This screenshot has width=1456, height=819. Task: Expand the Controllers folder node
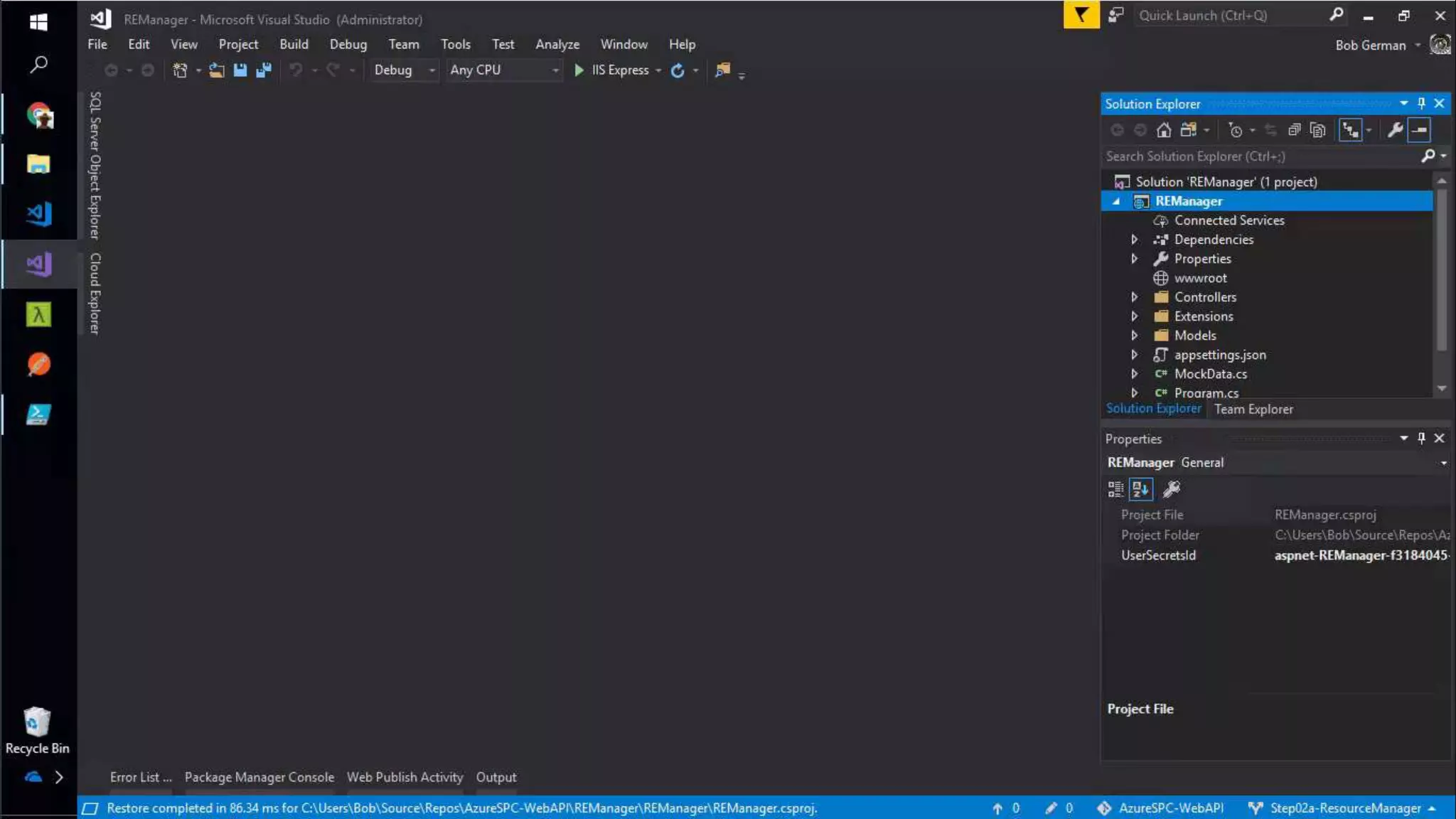coord(1135,297)
